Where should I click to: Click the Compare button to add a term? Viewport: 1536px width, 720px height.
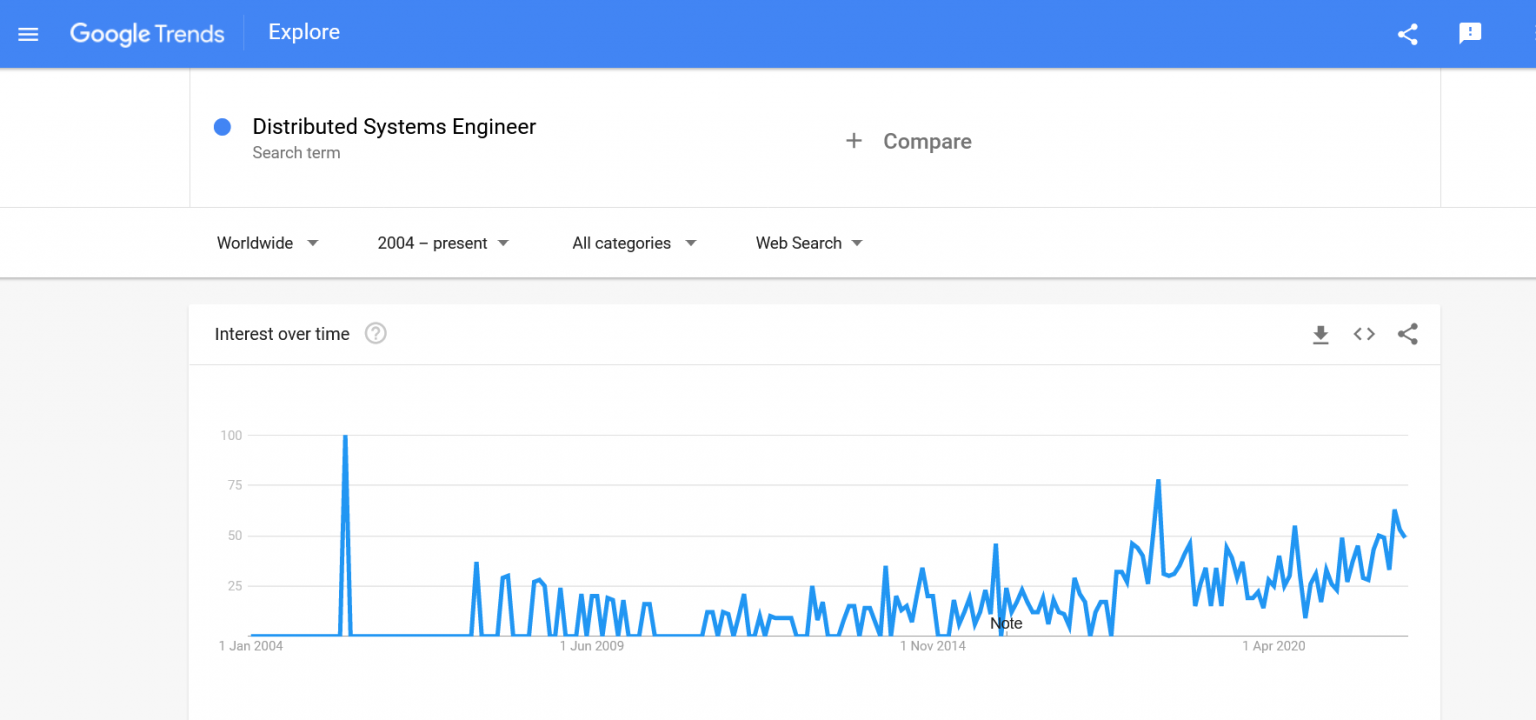(x=908, y=140)
